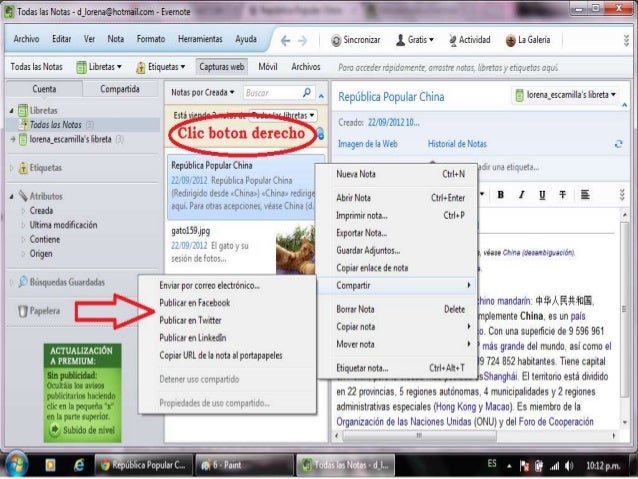Open the Gratis account dropdown
The width and height of the screenshot is (638, 479).
(415, 40)
